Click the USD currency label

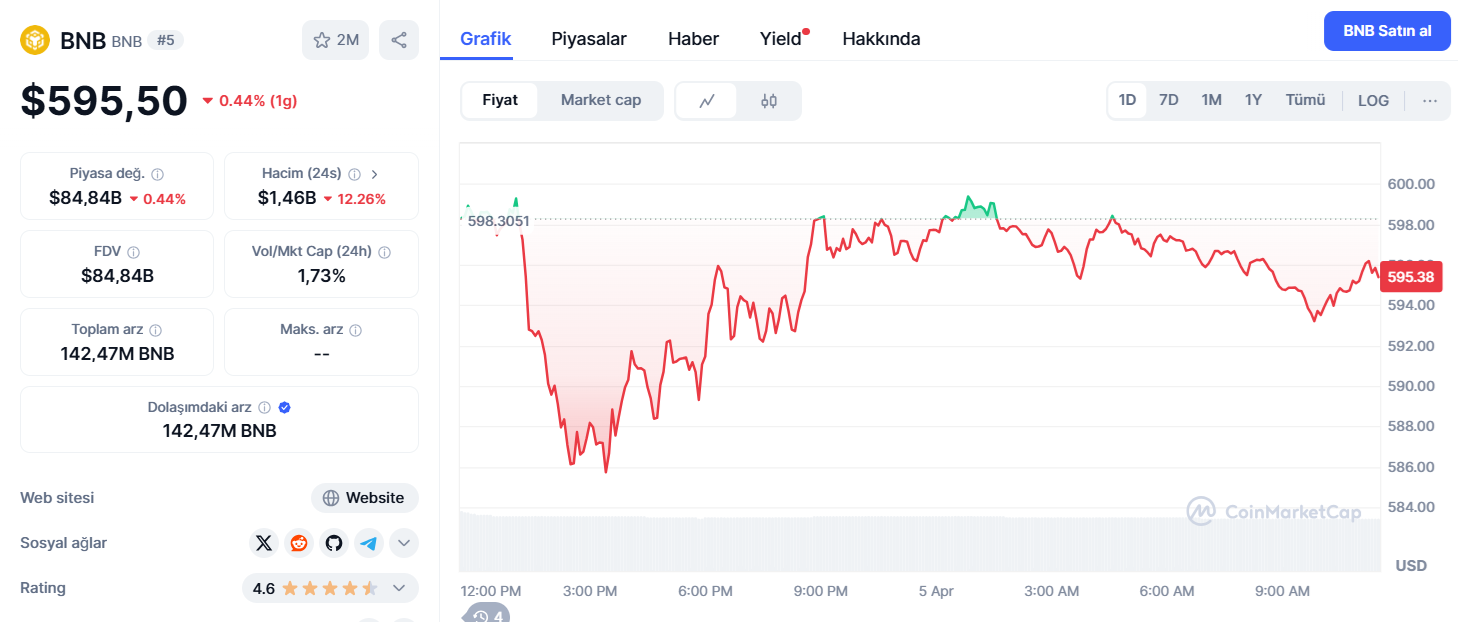point(1411,566)
